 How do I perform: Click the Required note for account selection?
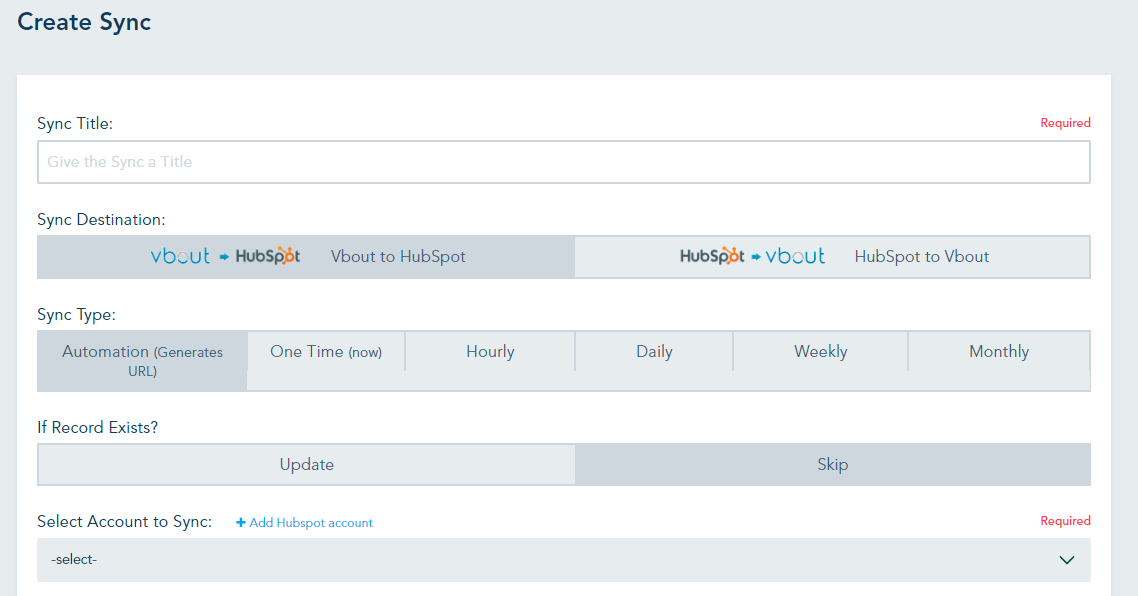(1065, 521)
